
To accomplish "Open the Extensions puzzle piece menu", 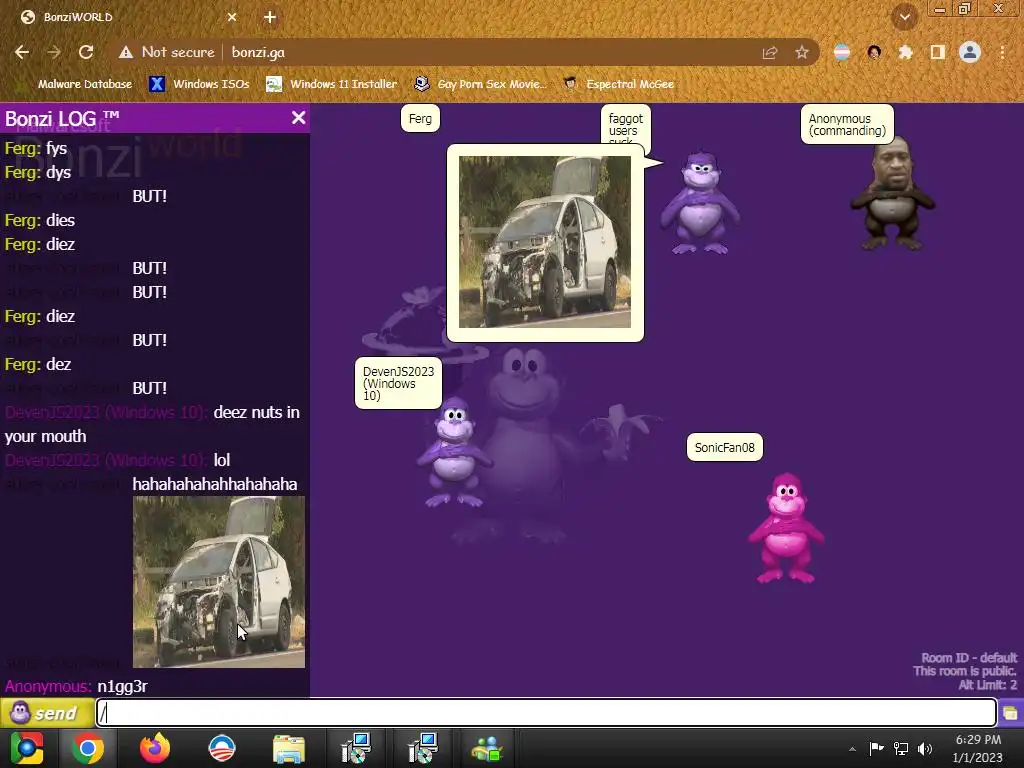I will click(905, 52).
